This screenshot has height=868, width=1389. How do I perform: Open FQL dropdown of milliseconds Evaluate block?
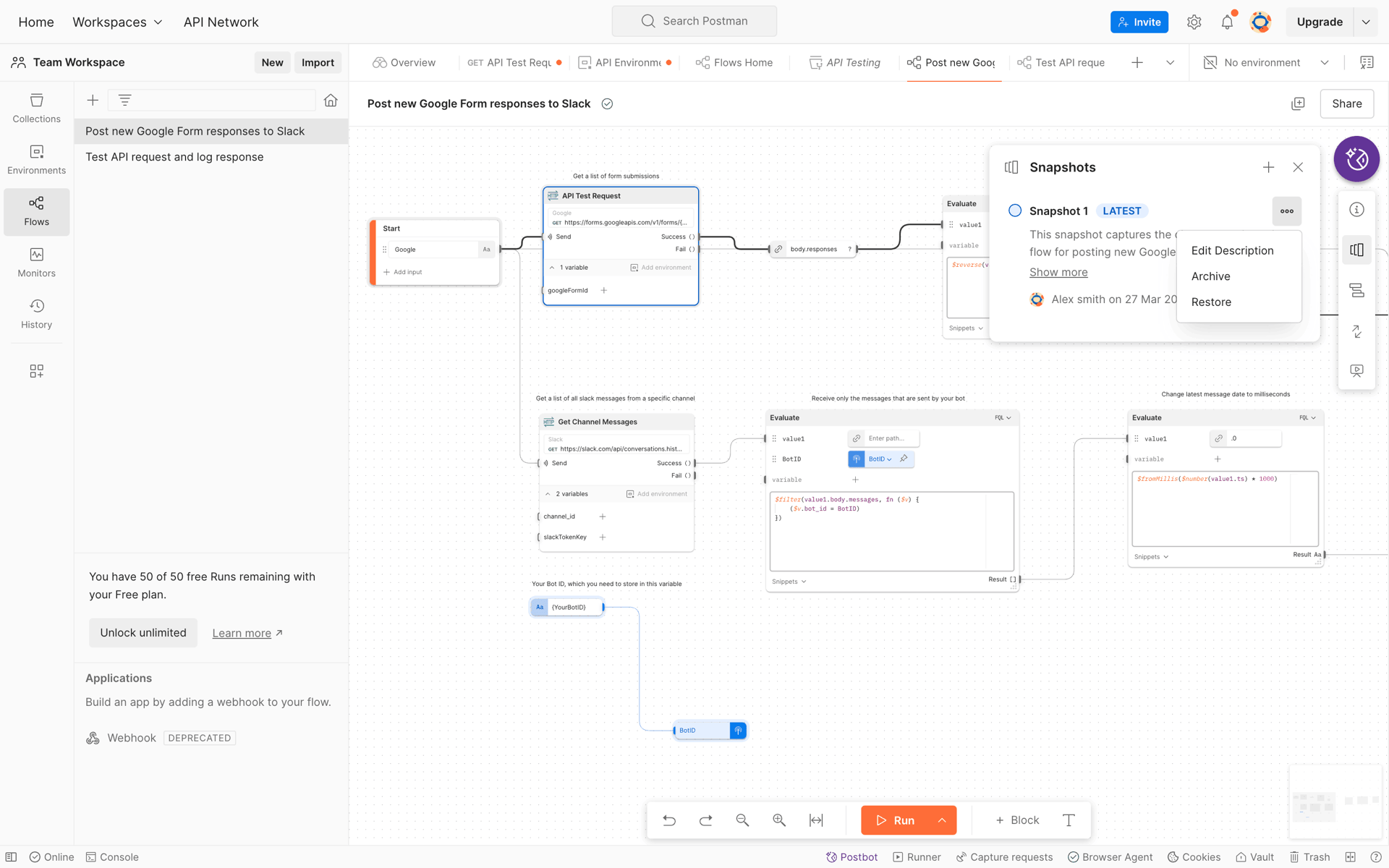click(1307, 417)
